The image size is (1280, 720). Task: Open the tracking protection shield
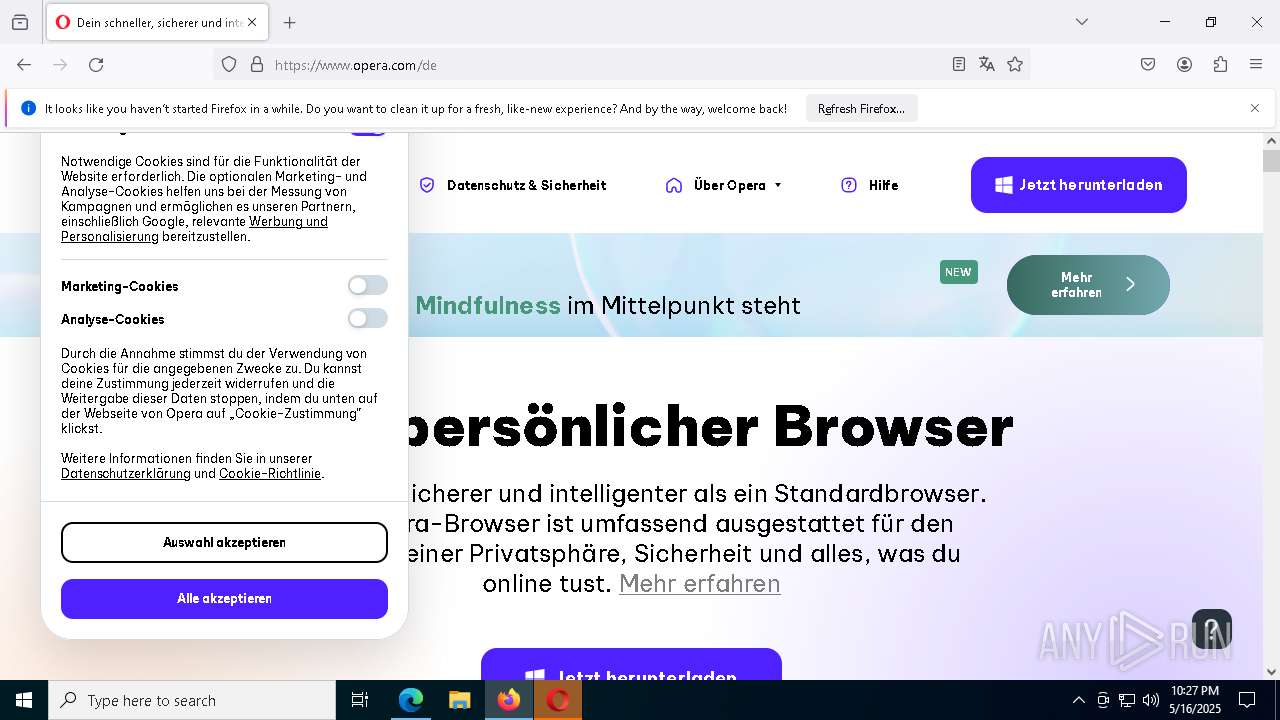(229, 64)
